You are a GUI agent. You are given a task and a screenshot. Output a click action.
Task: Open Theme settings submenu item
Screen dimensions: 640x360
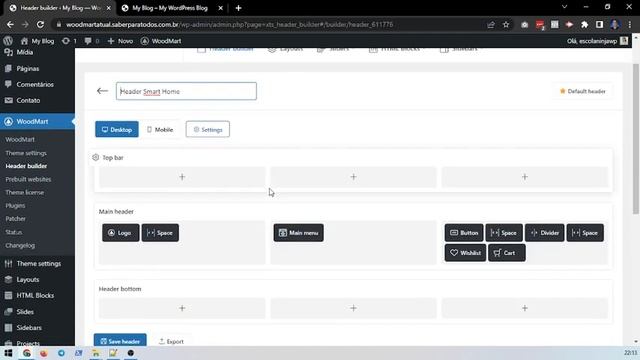tap(26, 153)
